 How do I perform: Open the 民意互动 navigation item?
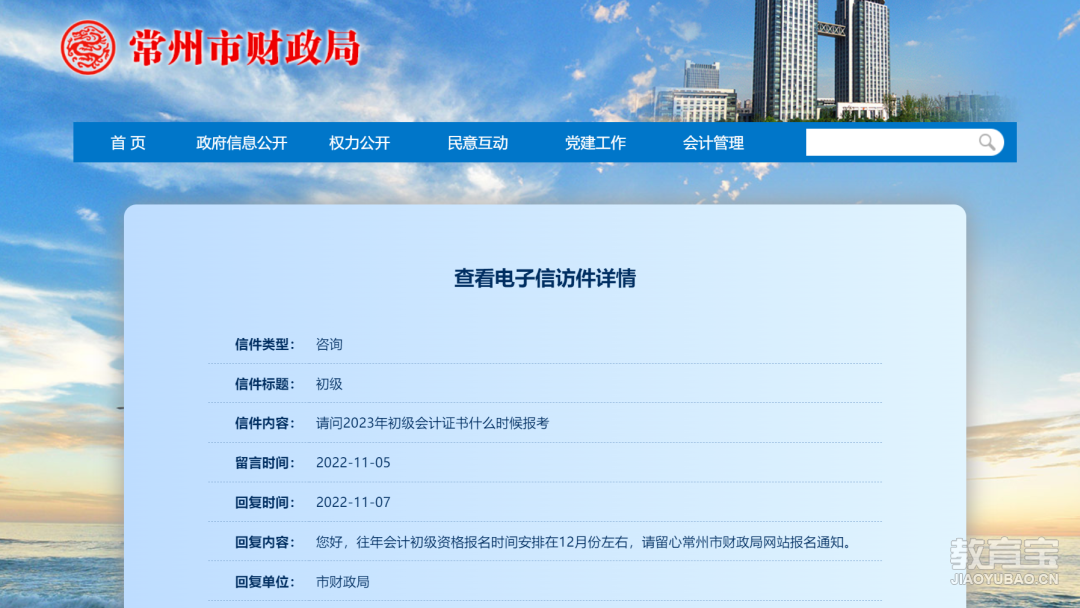(x=477, y=143)
